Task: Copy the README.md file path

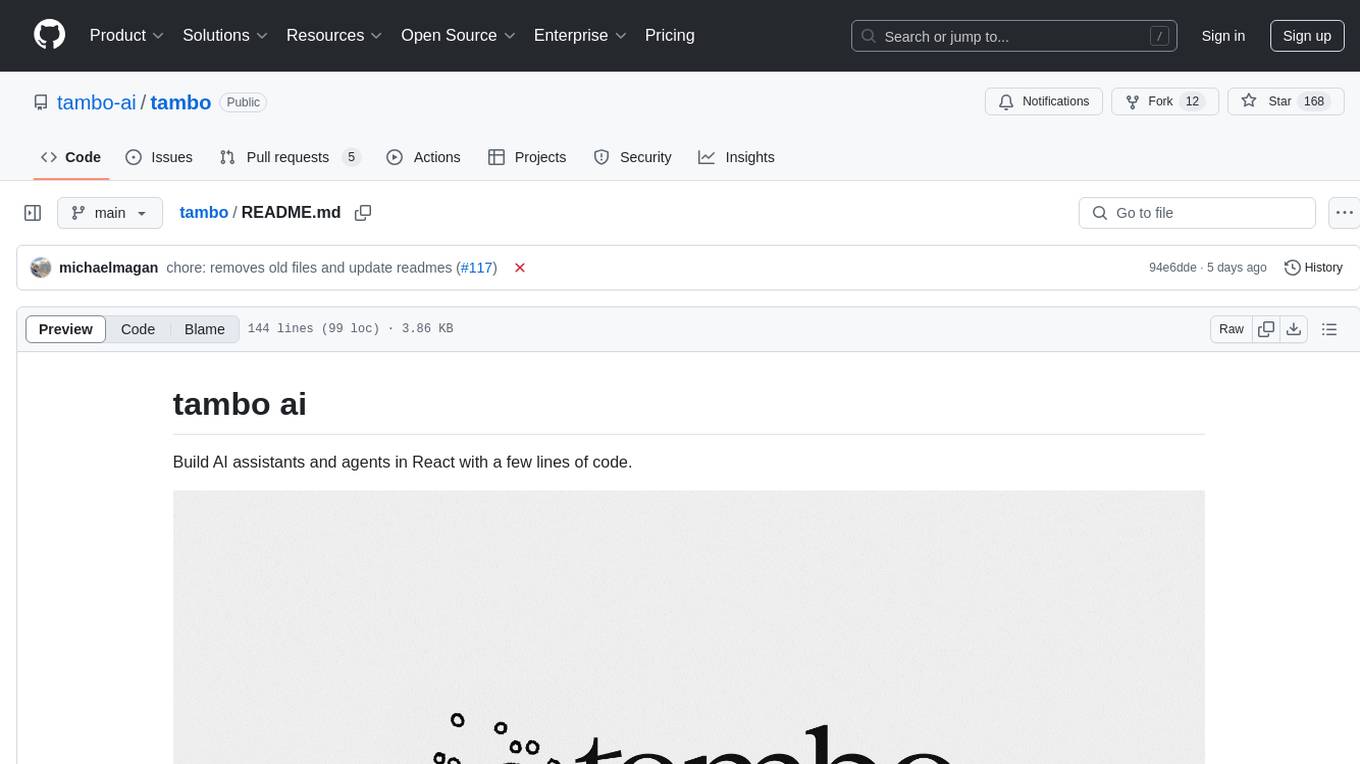Action: coord(363,213)
